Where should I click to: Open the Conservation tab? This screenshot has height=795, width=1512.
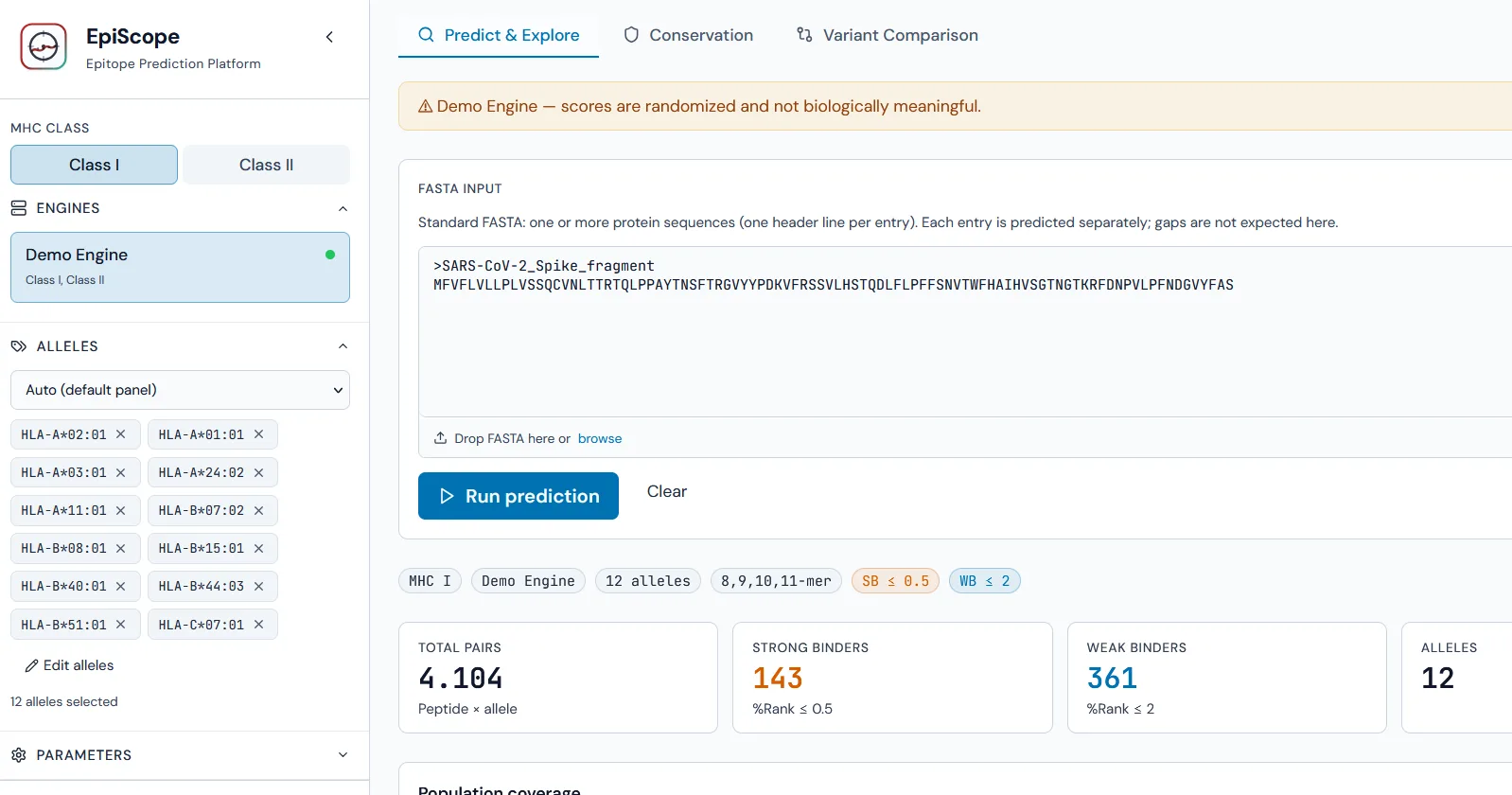(688, 35)
